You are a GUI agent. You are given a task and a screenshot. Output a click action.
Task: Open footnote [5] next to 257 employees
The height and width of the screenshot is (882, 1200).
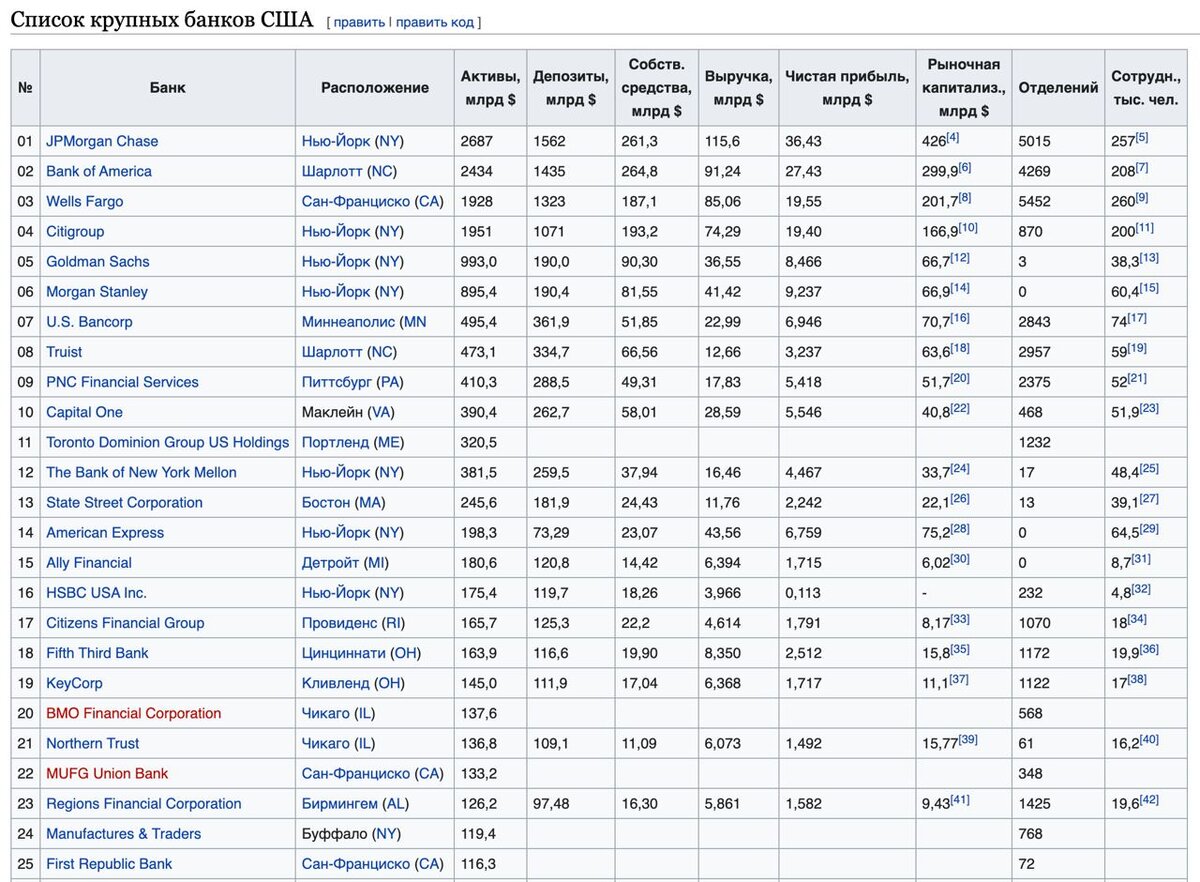(1142, 137)
